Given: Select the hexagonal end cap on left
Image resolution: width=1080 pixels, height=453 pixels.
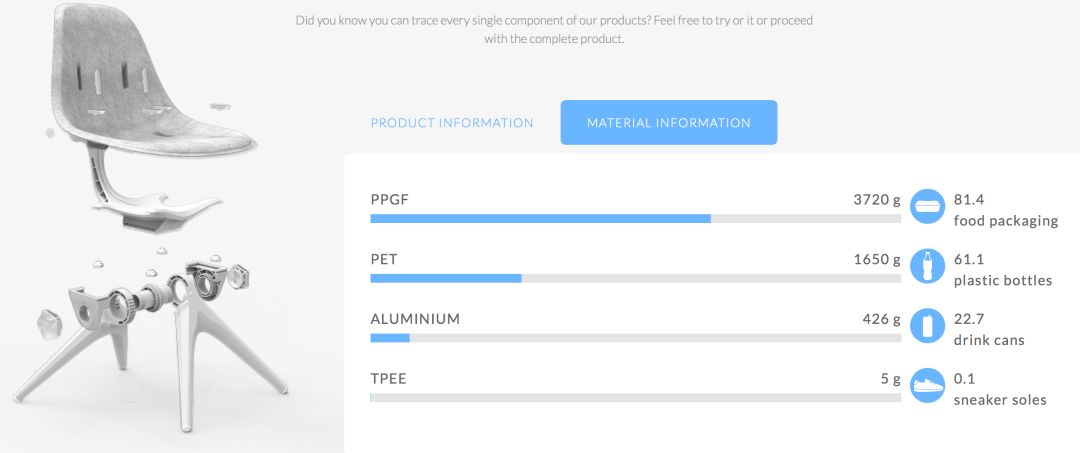Looking at the screenshot, I should pos(50,324).
